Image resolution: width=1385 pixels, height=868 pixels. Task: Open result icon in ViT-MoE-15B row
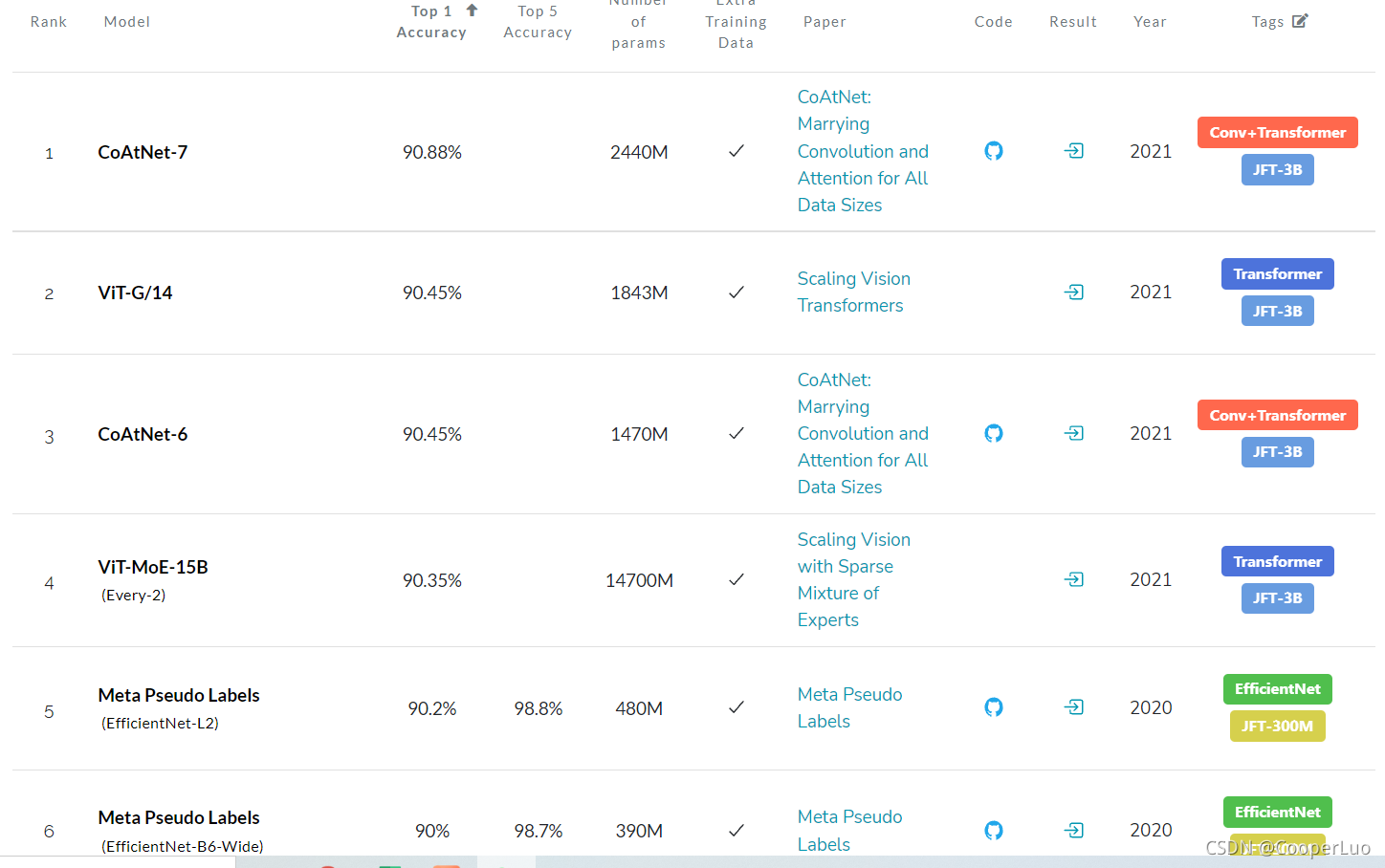tap(1074, 579)
